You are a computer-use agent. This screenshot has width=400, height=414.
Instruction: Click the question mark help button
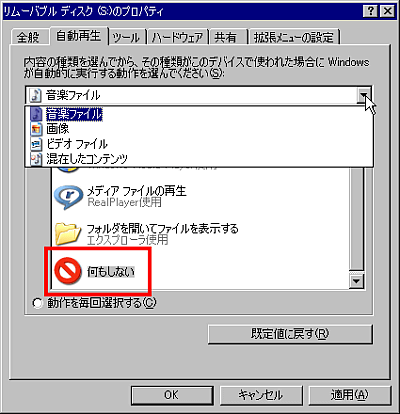tap(370, 12)
